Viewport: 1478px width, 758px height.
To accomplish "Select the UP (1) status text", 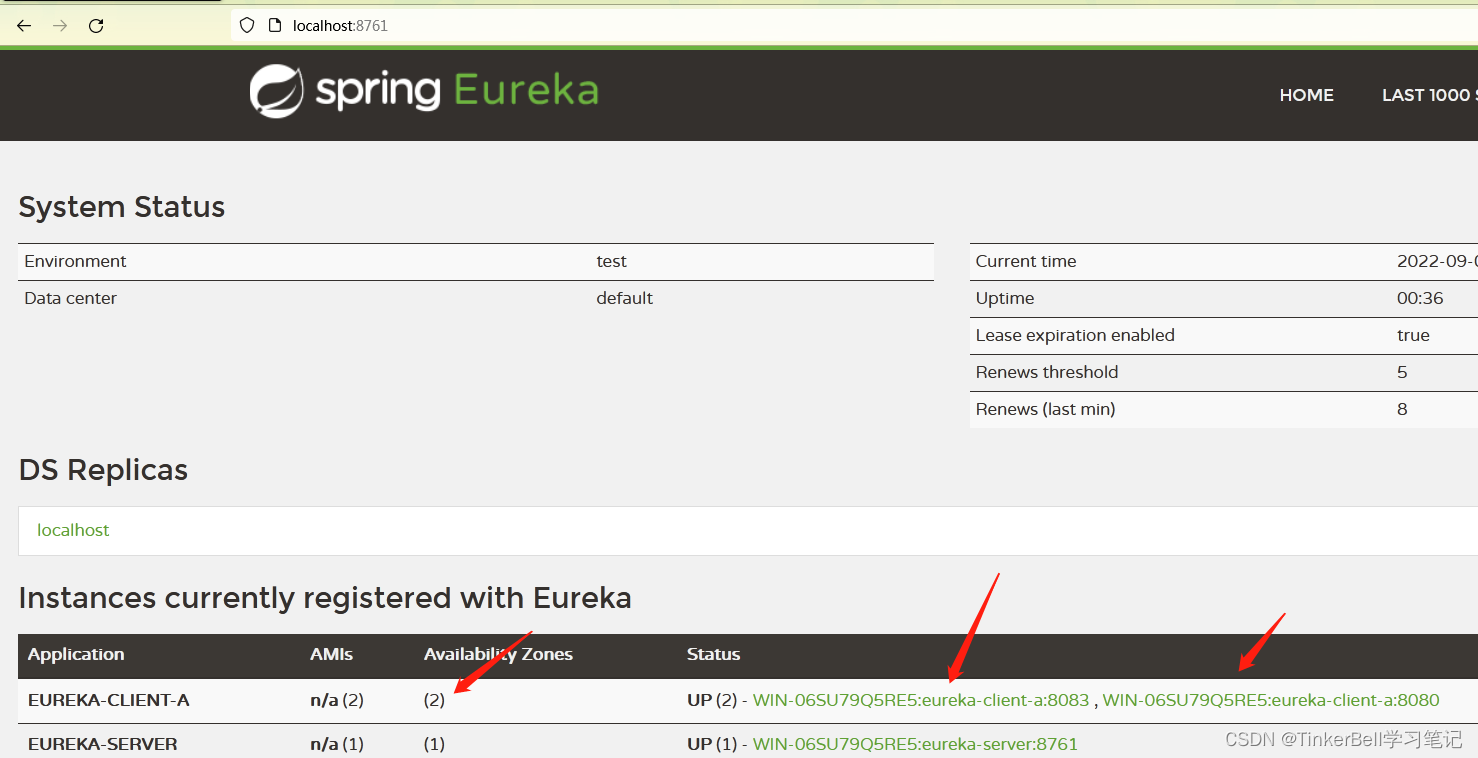I will [712, 744].
